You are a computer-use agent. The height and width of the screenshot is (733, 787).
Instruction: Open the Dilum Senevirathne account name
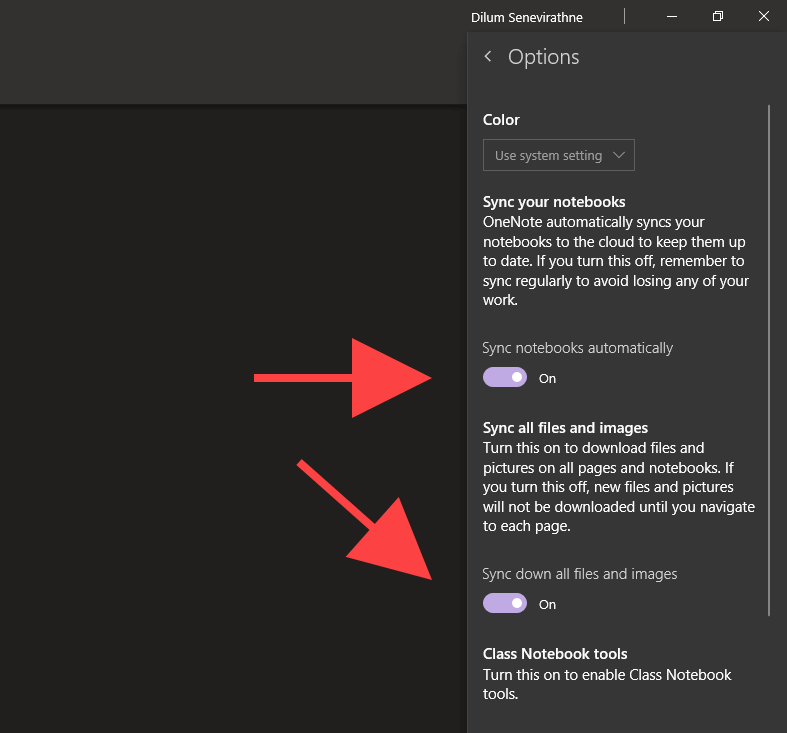[x=527, y=17]
